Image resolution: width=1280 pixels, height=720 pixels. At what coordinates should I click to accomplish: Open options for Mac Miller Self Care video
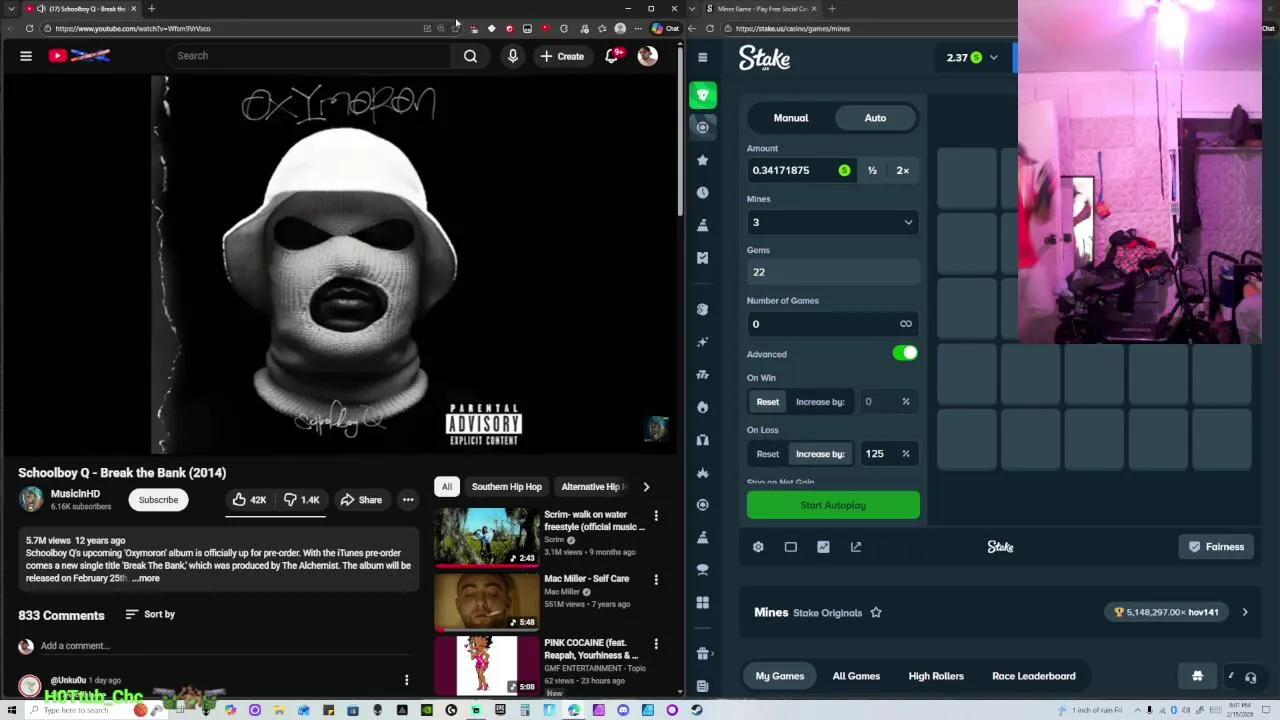(656, 580)
